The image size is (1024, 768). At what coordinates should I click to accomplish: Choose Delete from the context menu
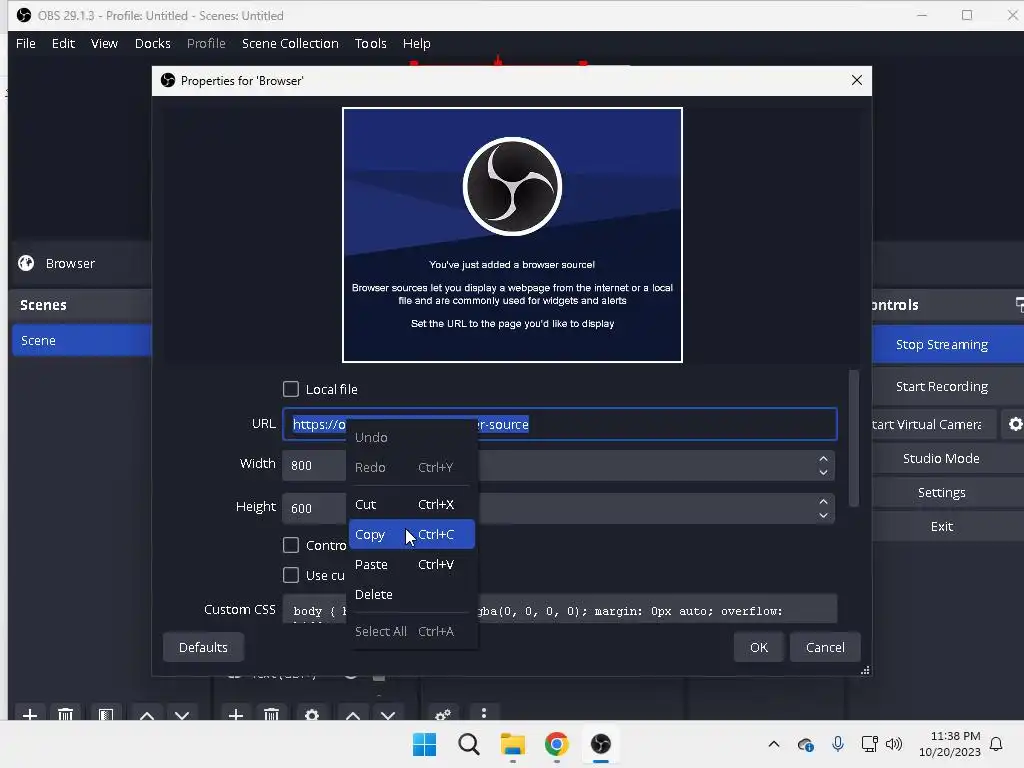click(411, 594)
